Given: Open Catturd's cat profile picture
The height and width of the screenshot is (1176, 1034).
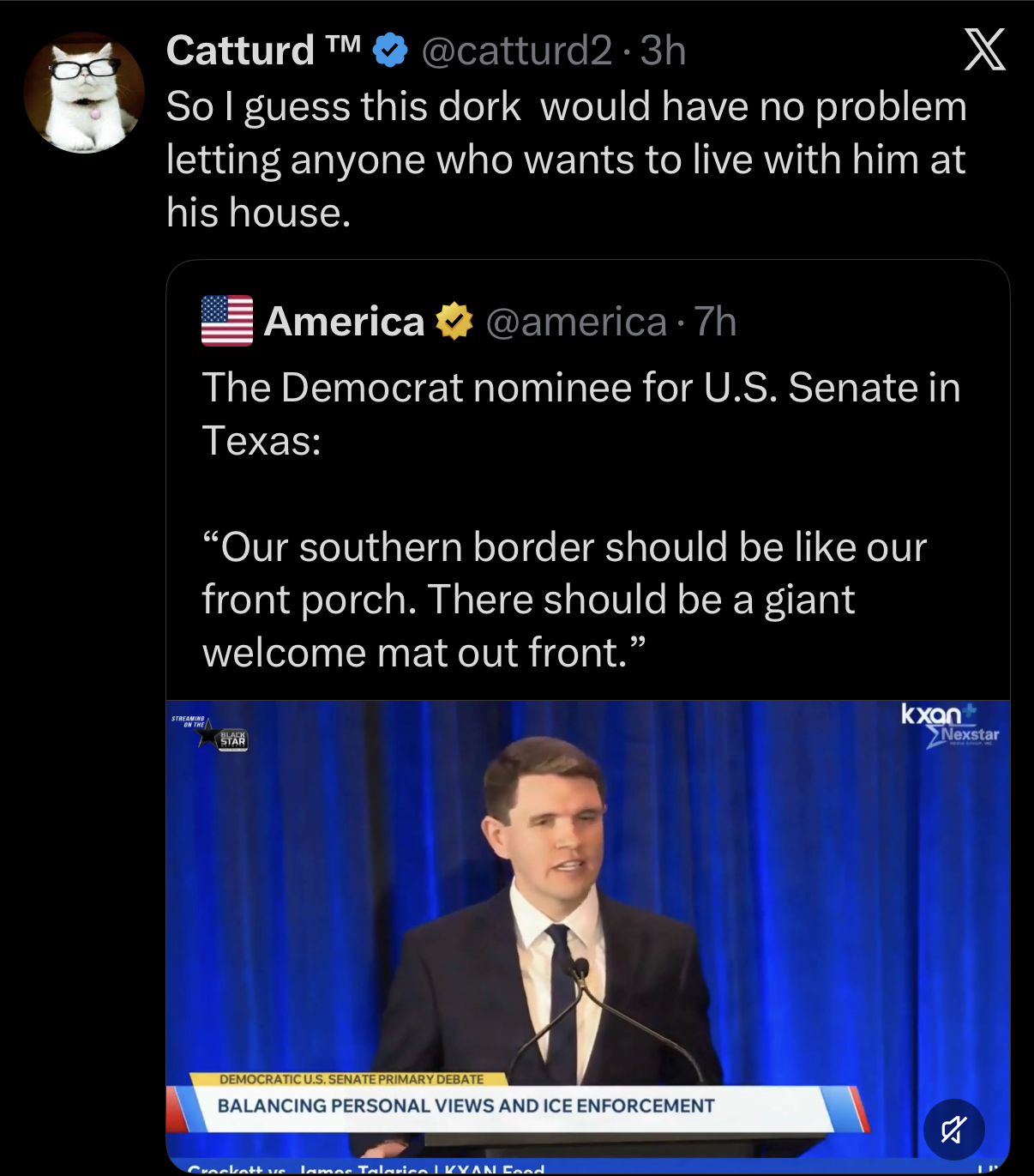Looking at the screenshot, I should [84, 93].
